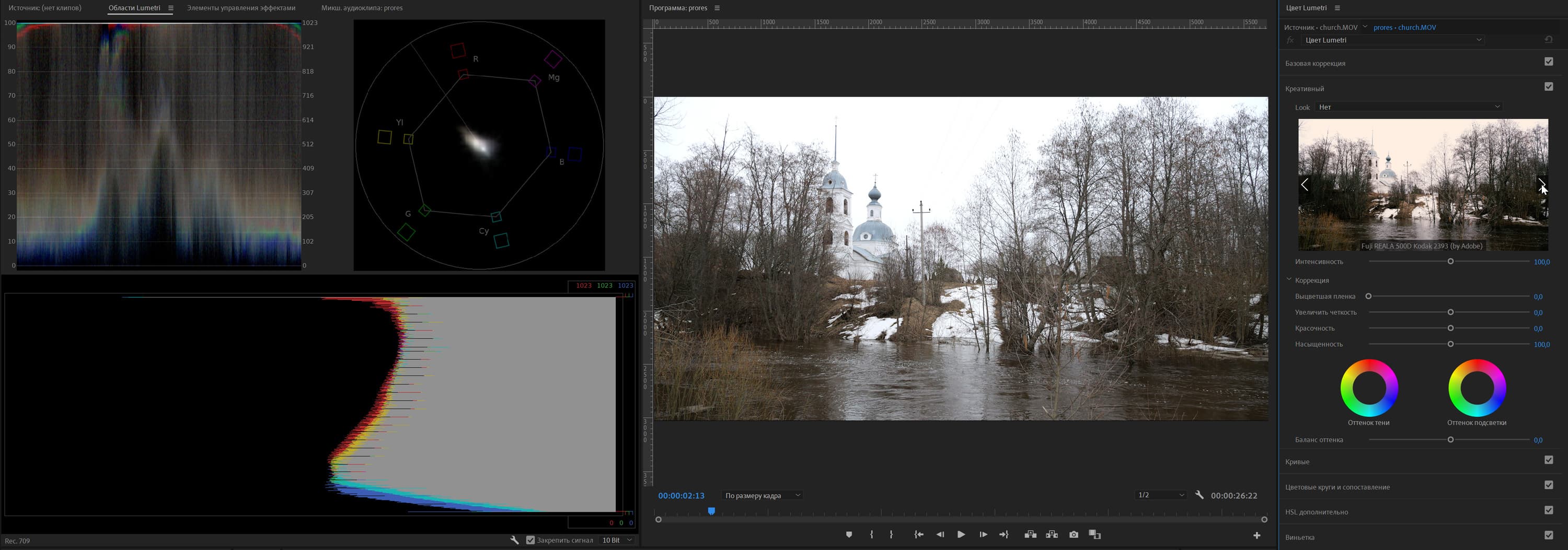Open the Микш. аудиоклипа: prores tab
1568x550 pixels.
coord(362,8)
